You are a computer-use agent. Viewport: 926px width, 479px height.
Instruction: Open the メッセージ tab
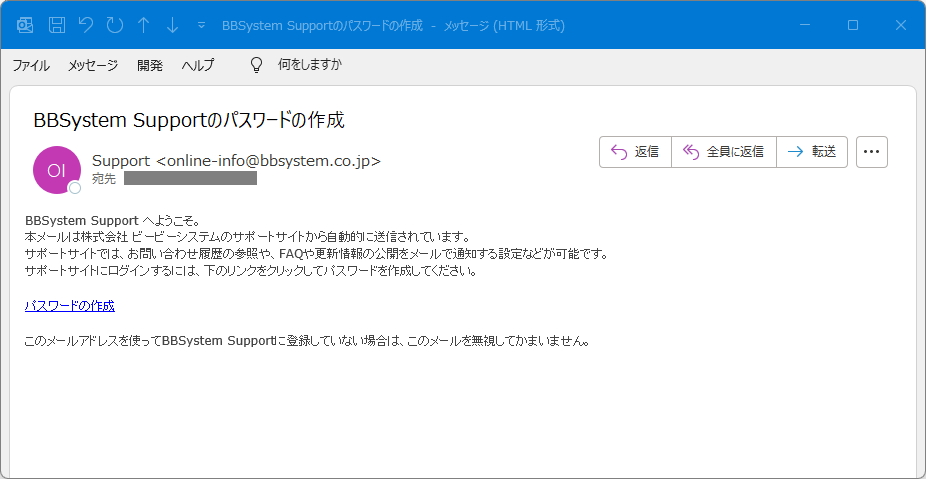(x=93, y=65)
